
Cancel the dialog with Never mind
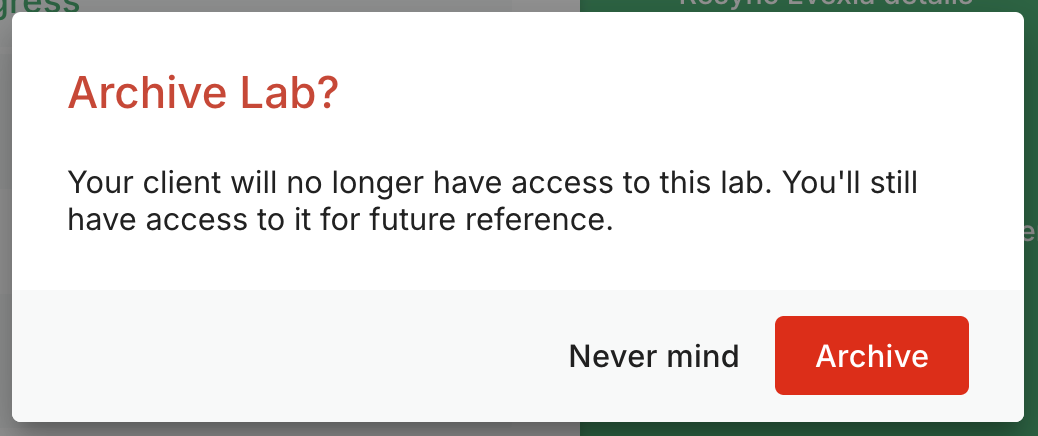tap(654, 356)
